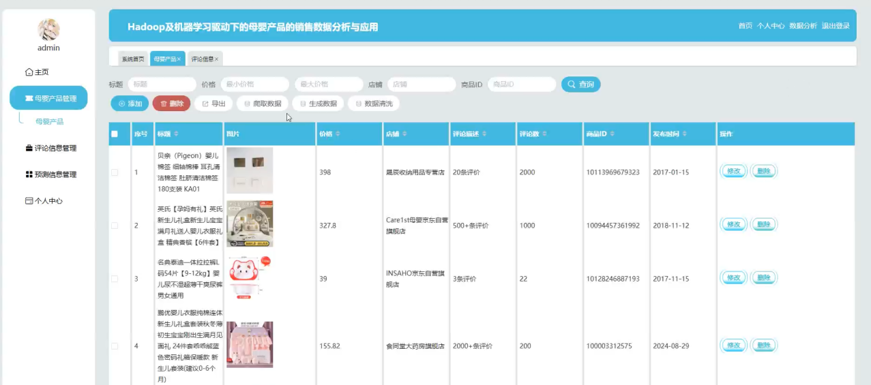Focus the 商品ID search input field

[522, 84]
